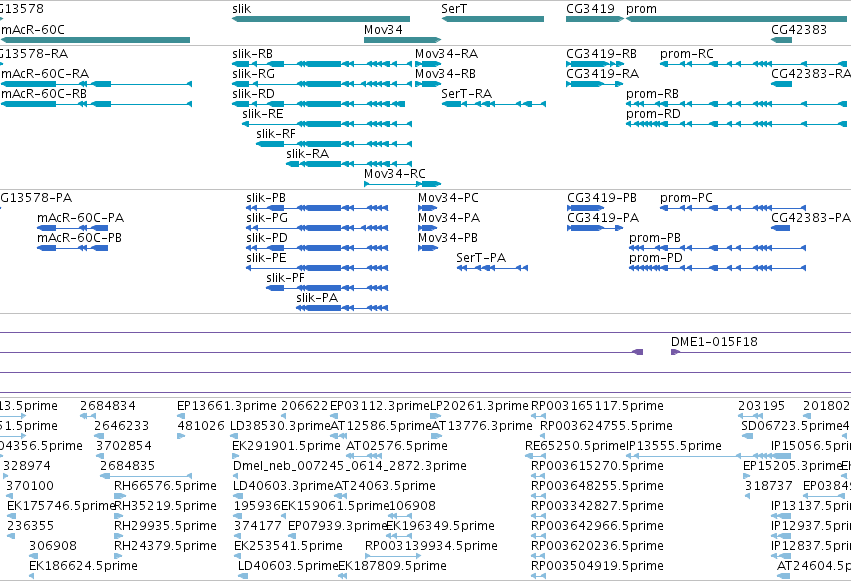Image resolution: width=851 pixels, height=581 pixels.
Task: Click the mAcR-60C-RA transcript label
Action: pos(45,74)
